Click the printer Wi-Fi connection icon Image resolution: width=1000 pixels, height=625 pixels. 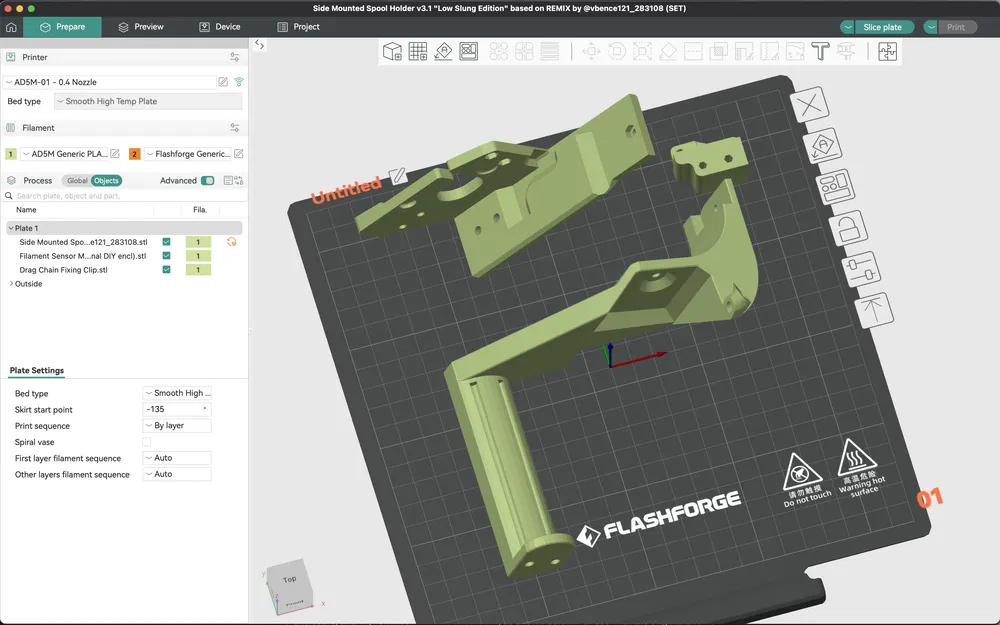tap(239, 82)
